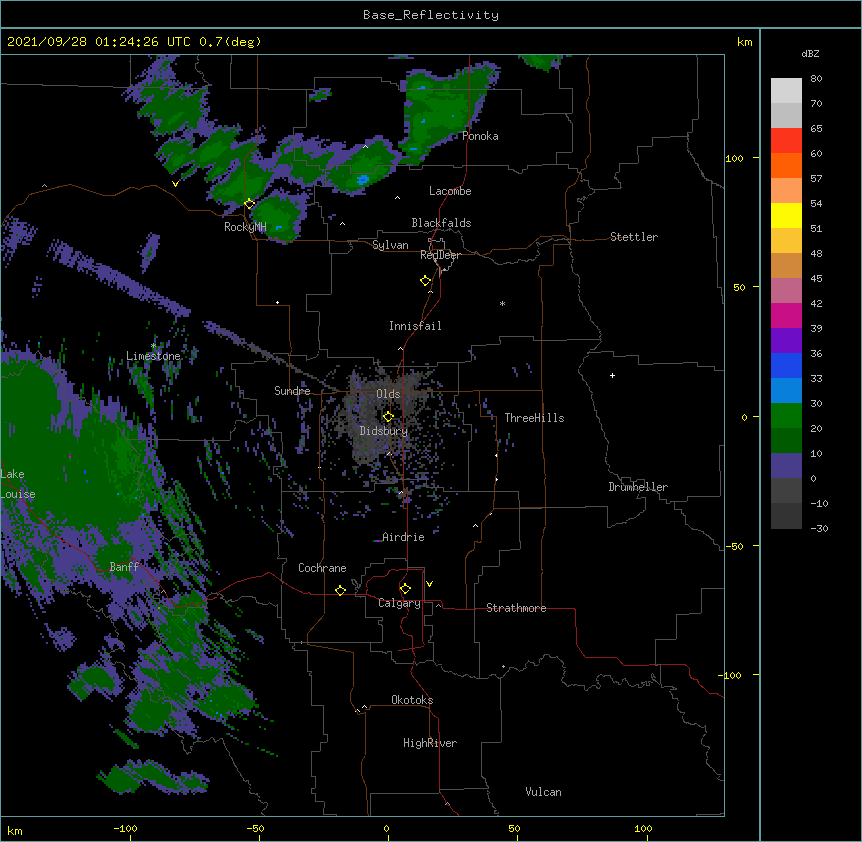Click the yellow radar-site marker near Olds
The width and height of the screenshot is (862, 842).
[x=388, y=416]
